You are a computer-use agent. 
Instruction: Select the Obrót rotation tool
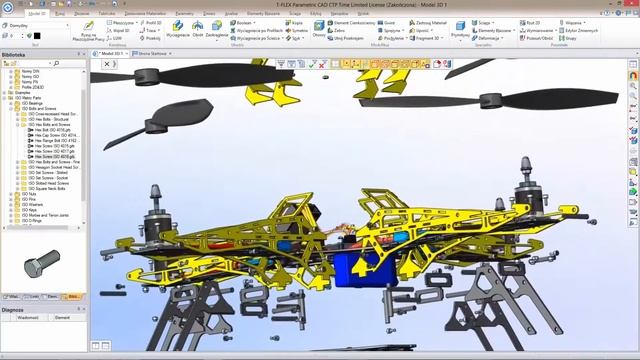tap(198, 29)
